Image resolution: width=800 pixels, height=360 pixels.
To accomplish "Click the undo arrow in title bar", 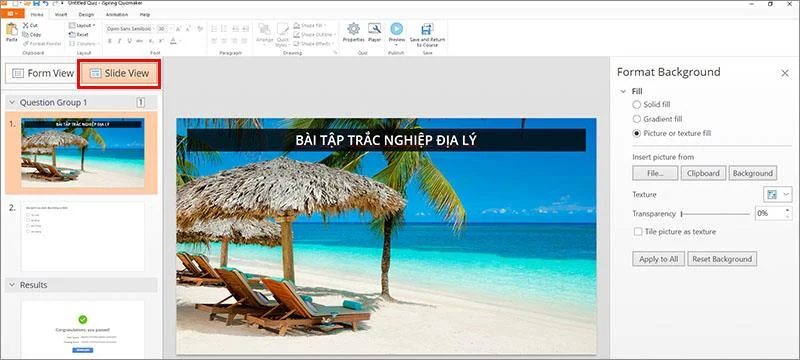I will click(45, 3).
